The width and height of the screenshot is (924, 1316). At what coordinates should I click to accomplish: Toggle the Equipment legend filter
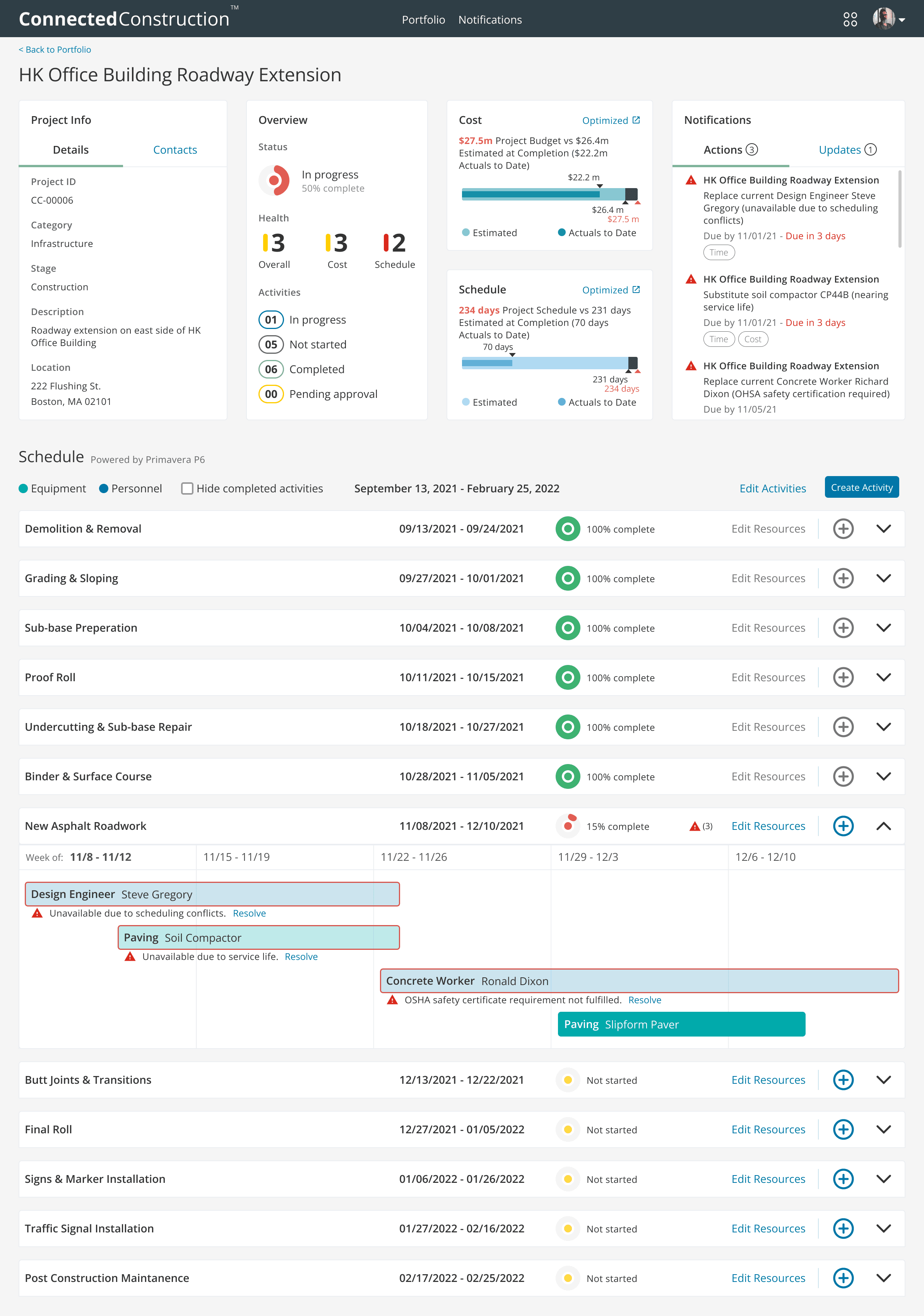(x=52, y=488)
